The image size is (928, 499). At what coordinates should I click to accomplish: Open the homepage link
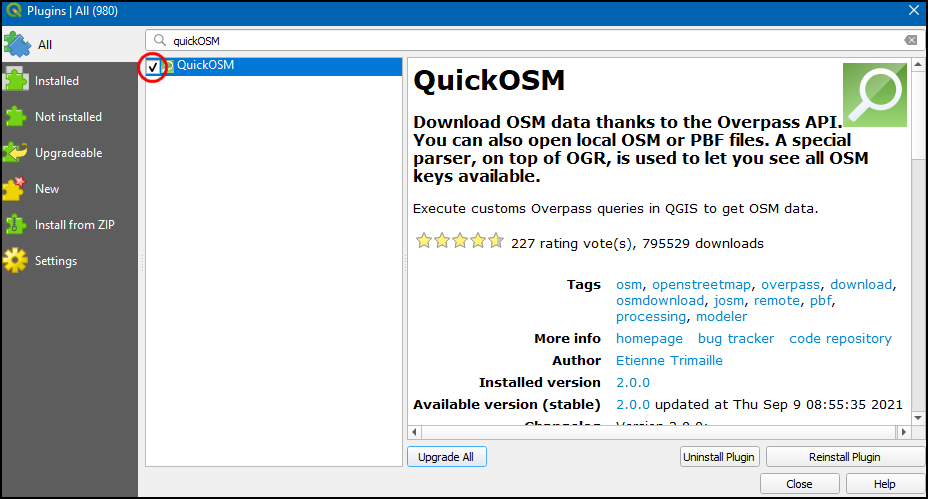coord(649,339)
